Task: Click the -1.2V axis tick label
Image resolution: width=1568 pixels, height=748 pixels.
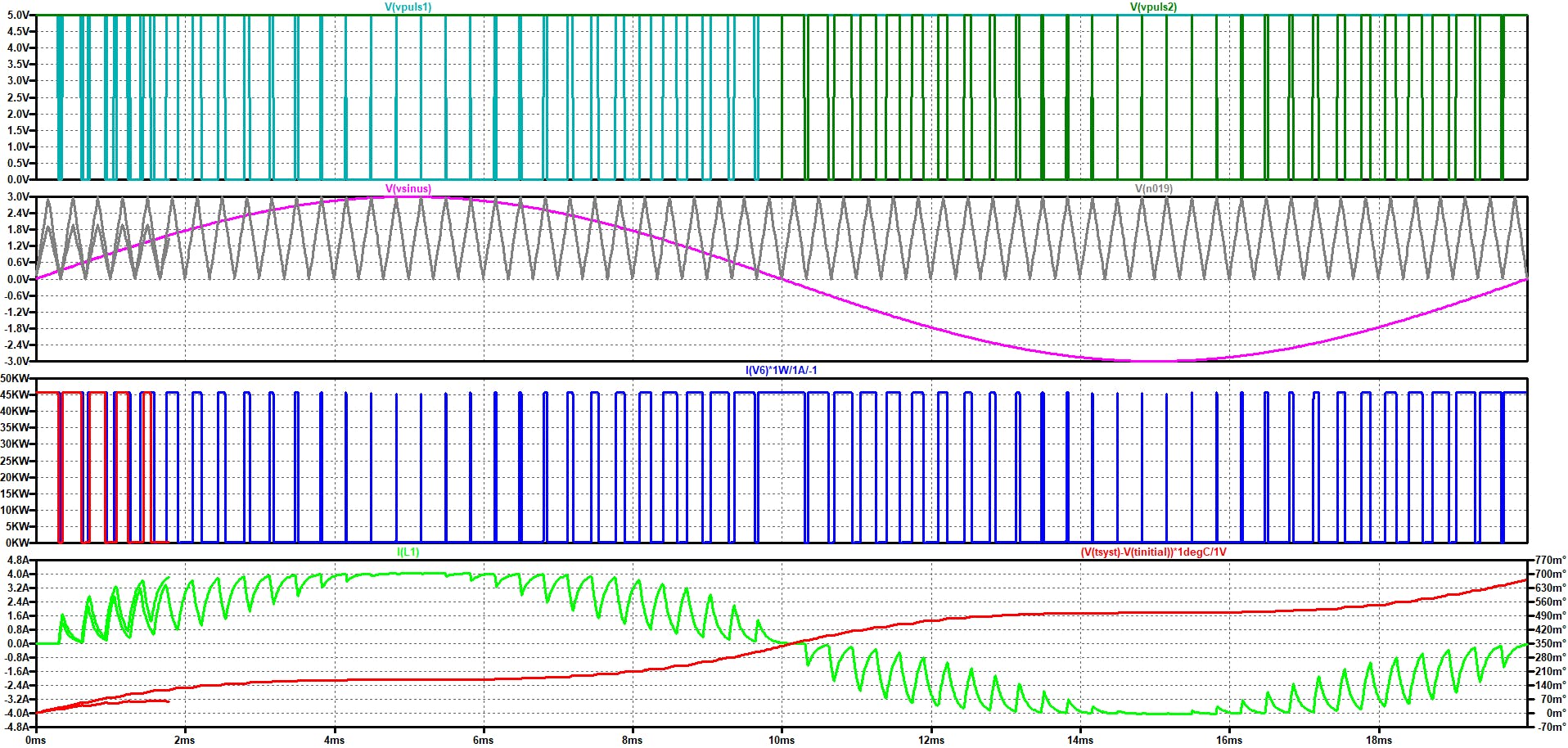Action: coord(16,312)
